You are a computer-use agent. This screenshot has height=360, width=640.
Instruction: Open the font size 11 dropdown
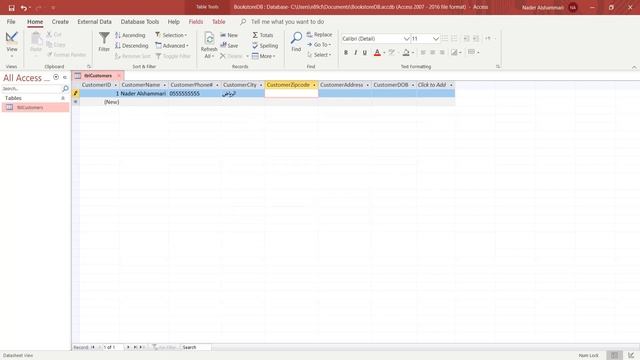(x=436, y=39)
